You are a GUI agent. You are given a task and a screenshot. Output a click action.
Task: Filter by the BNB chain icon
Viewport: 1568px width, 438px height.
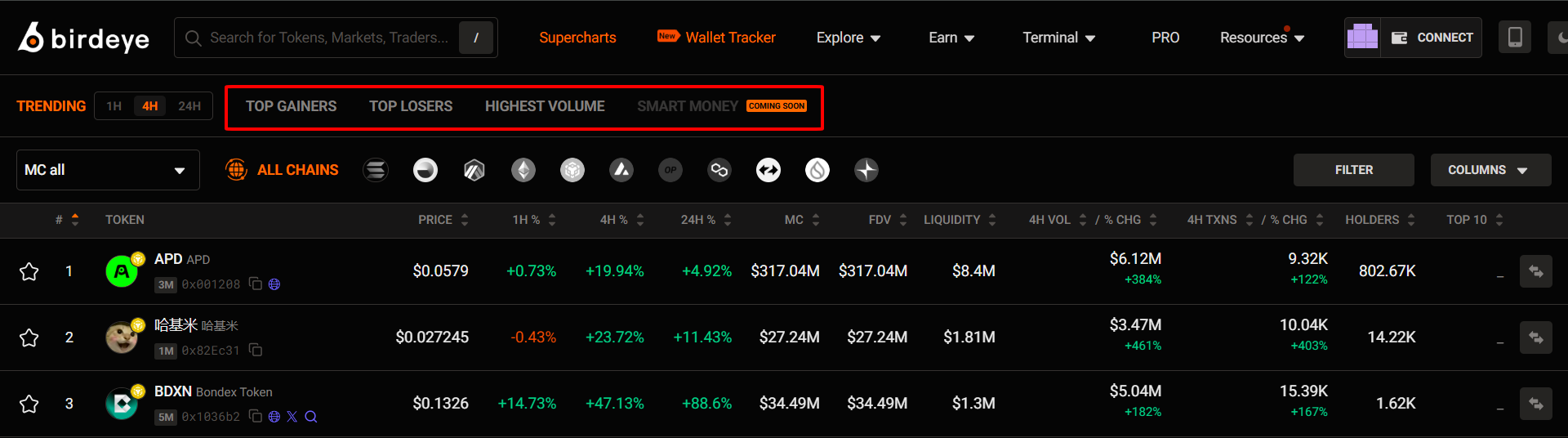click(x=572, y=170)
